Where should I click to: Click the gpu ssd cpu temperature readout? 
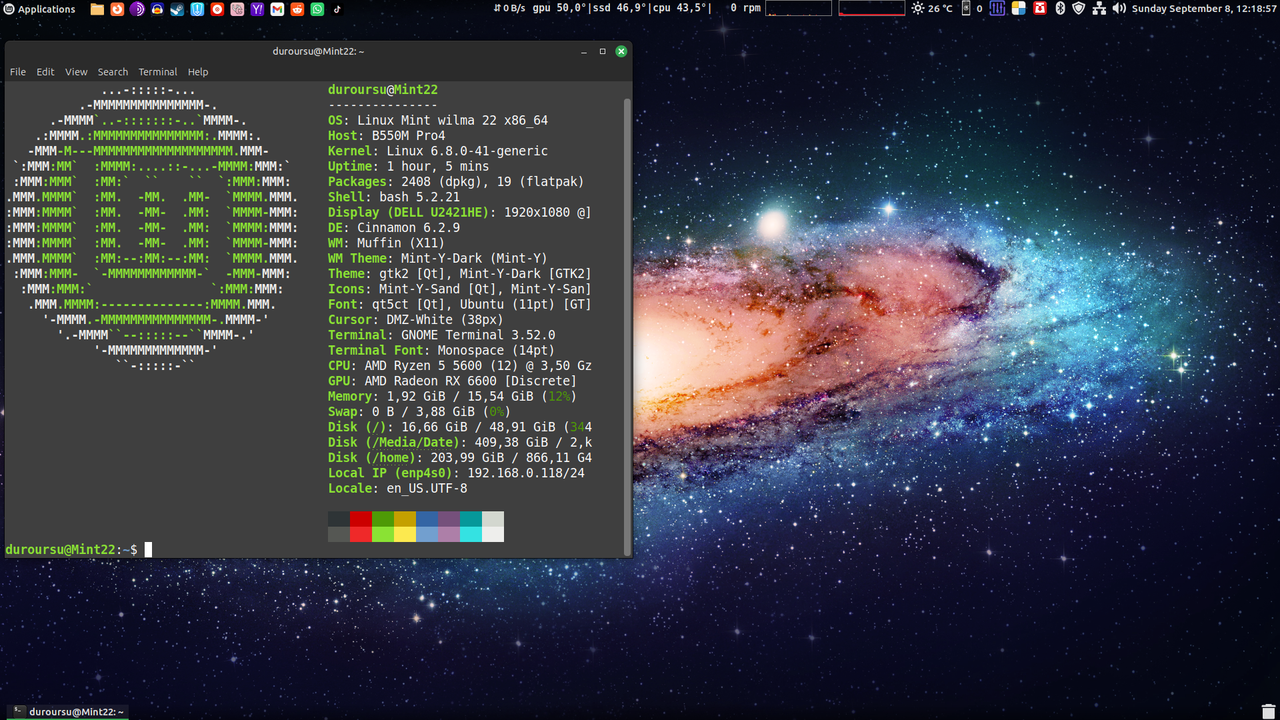click(621, 8)
